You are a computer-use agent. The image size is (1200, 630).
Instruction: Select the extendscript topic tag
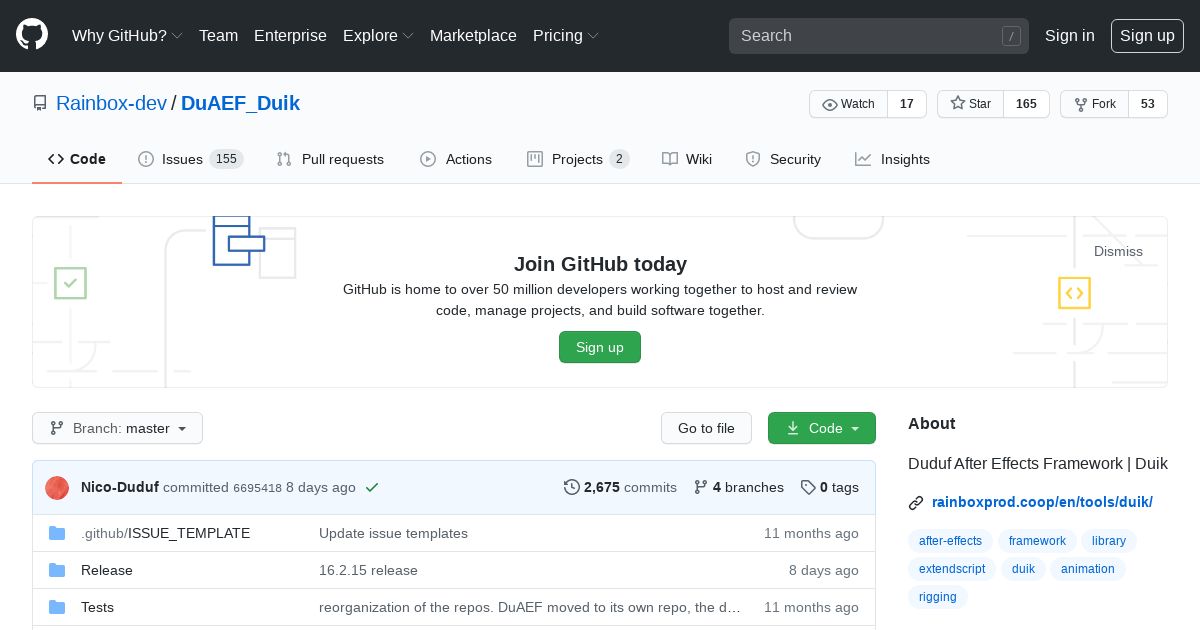(x=952, y=569)
